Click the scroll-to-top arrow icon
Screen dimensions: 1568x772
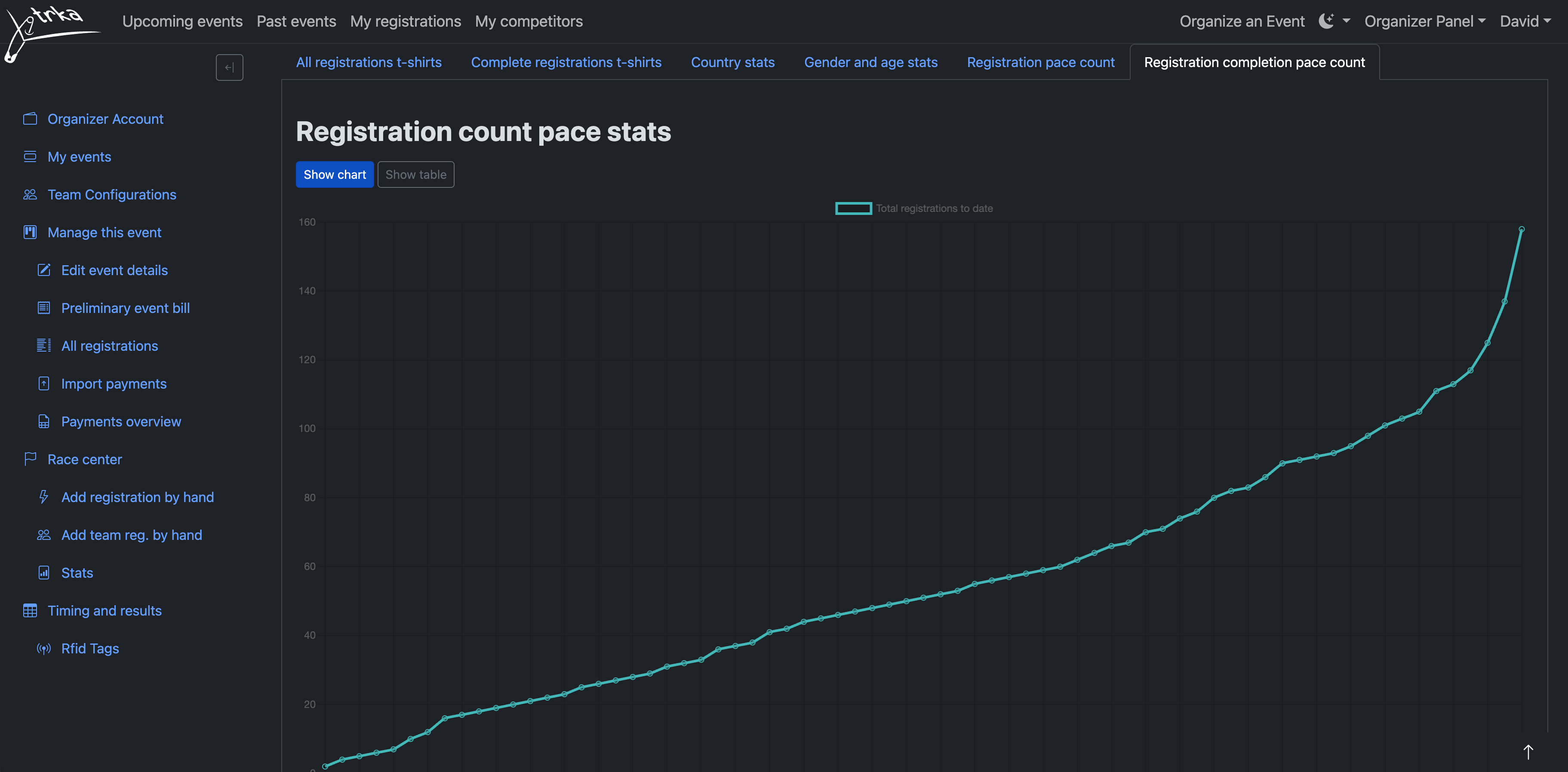(x=1528, y=752)
